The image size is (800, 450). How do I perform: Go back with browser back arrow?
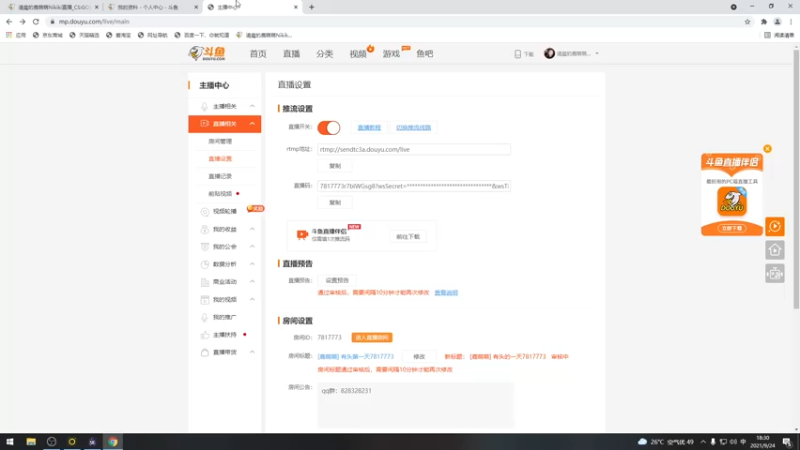[9, 21]
